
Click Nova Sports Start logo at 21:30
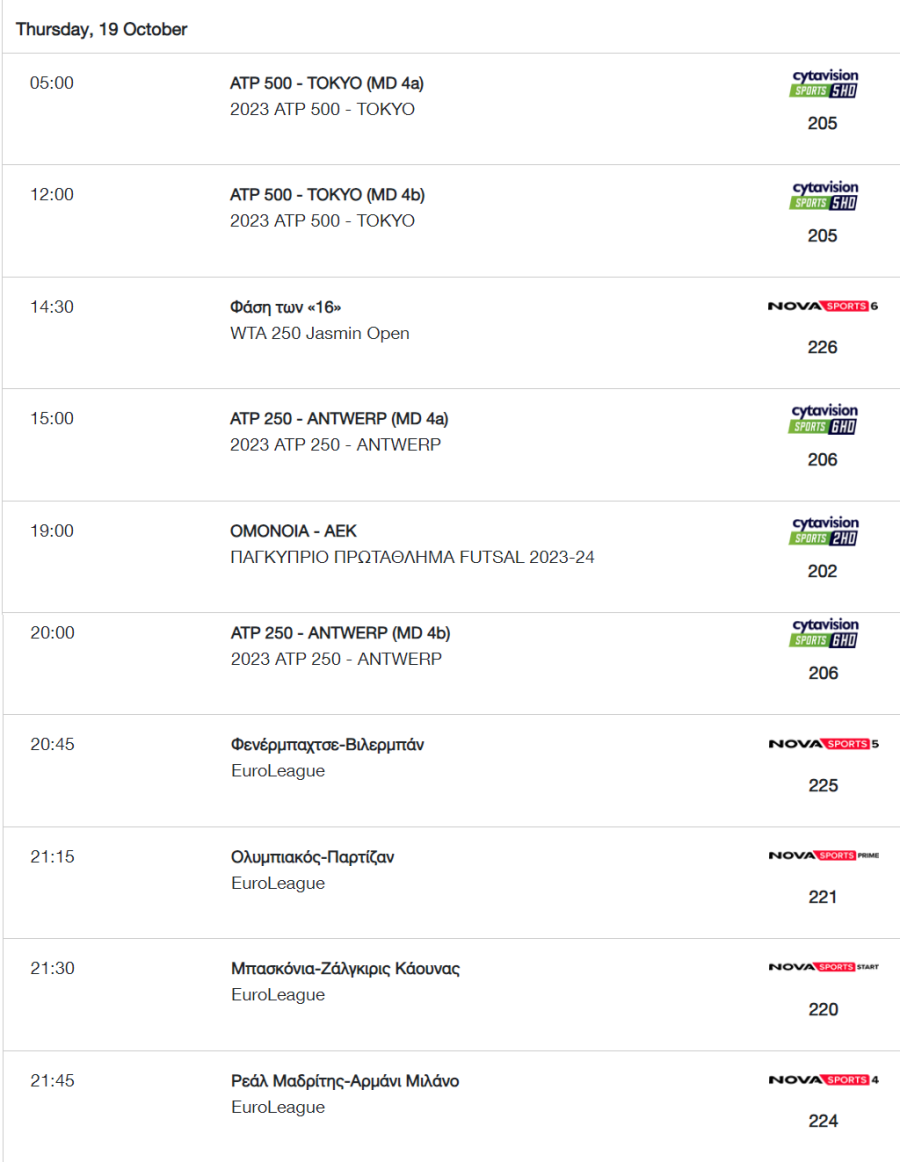click(x=824, y=966)
